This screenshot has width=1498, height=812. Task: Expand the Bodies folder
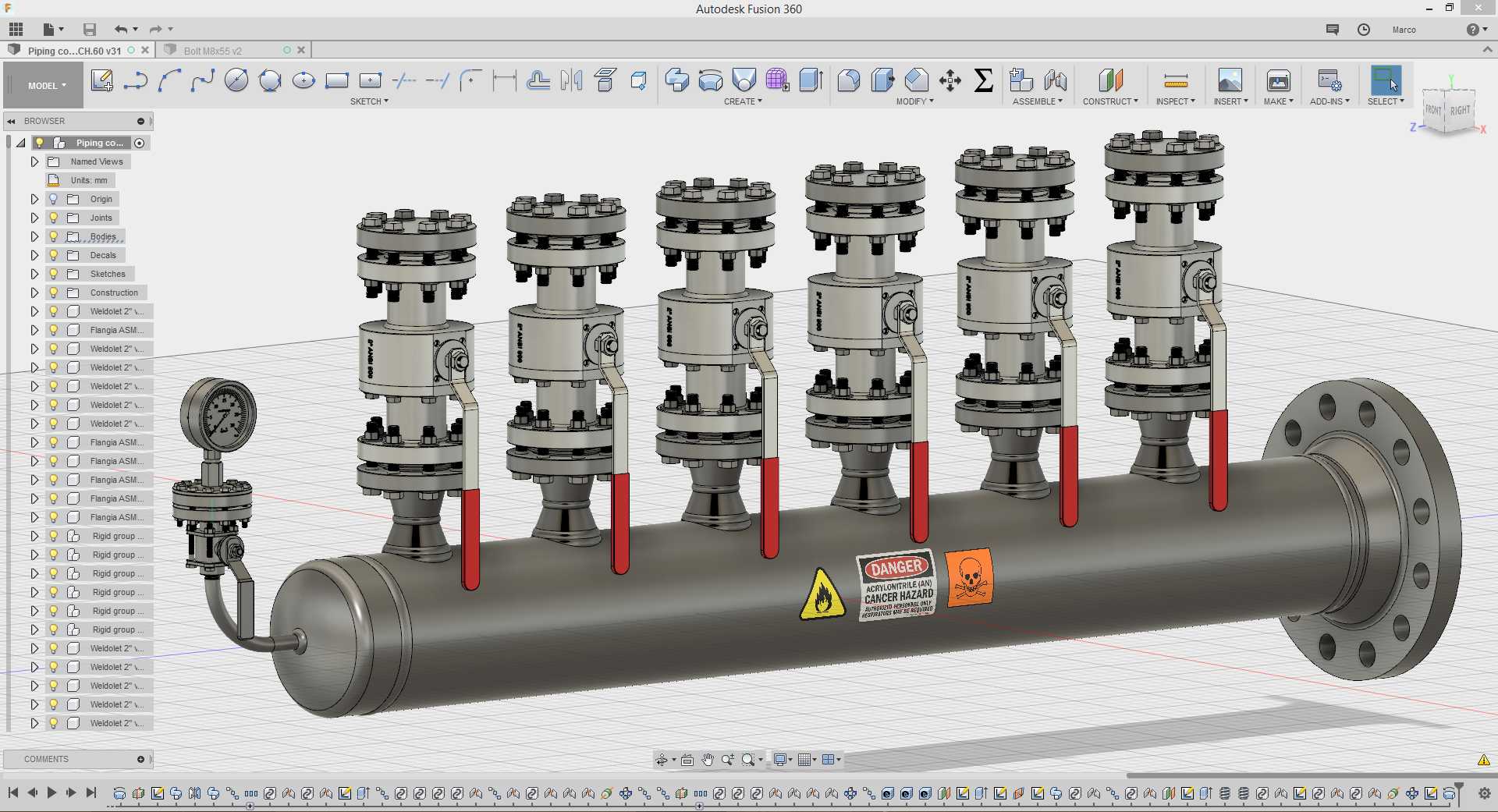[x=34, y=236]
